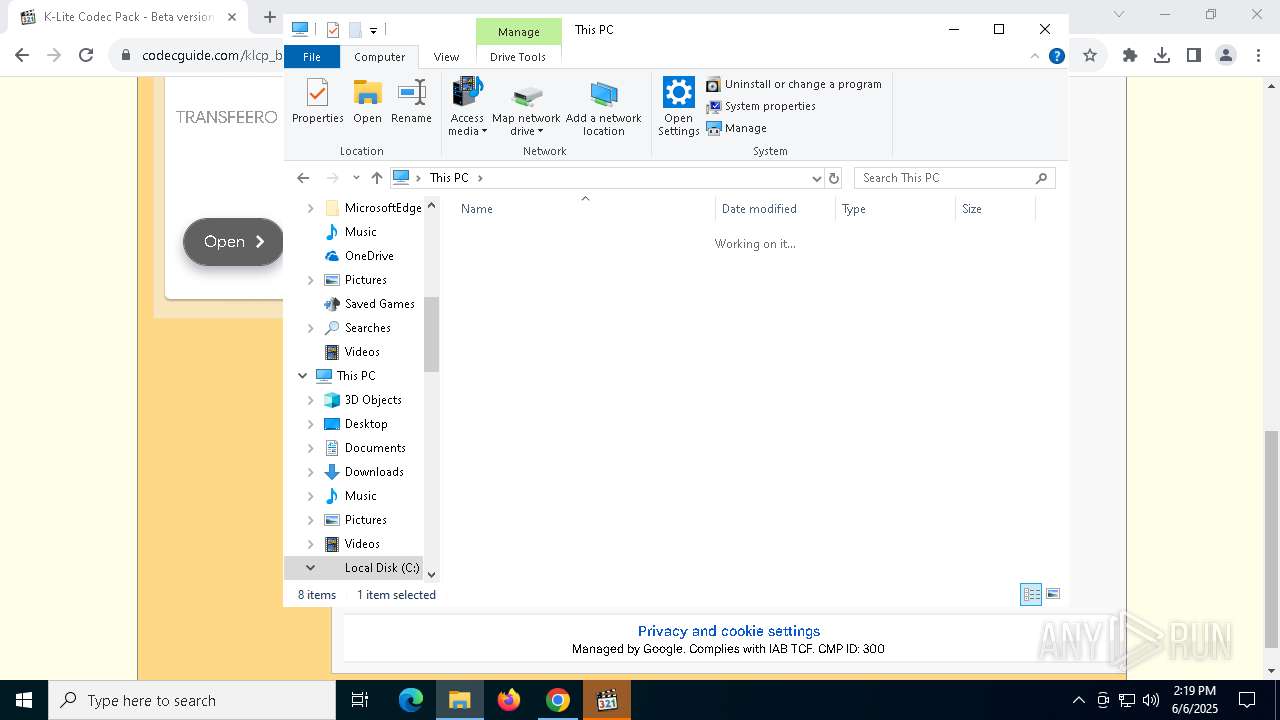
Task: Open recent locations dropdown arrow
Action: click(356, 178)
